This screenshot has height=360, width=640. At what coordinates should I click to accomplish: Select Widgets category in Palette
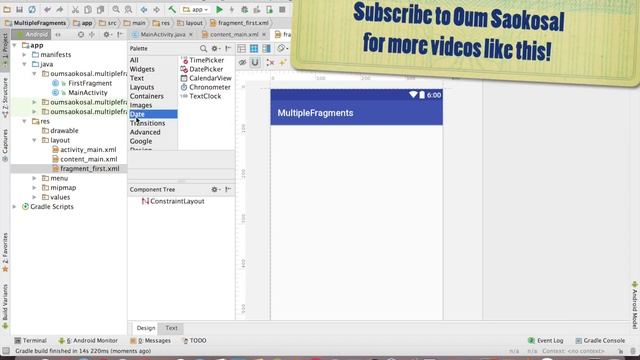(142, 69)
